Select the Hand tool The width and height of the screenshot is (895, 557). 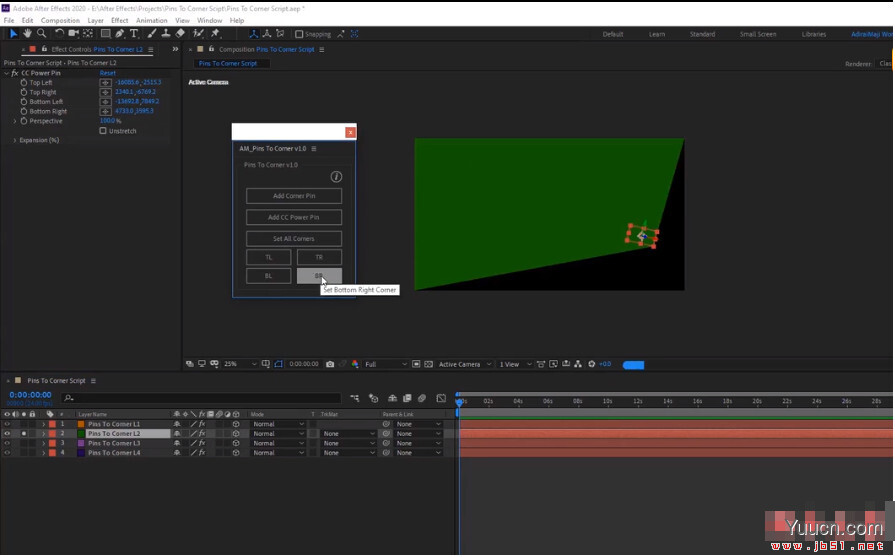[x=27, y=34]
